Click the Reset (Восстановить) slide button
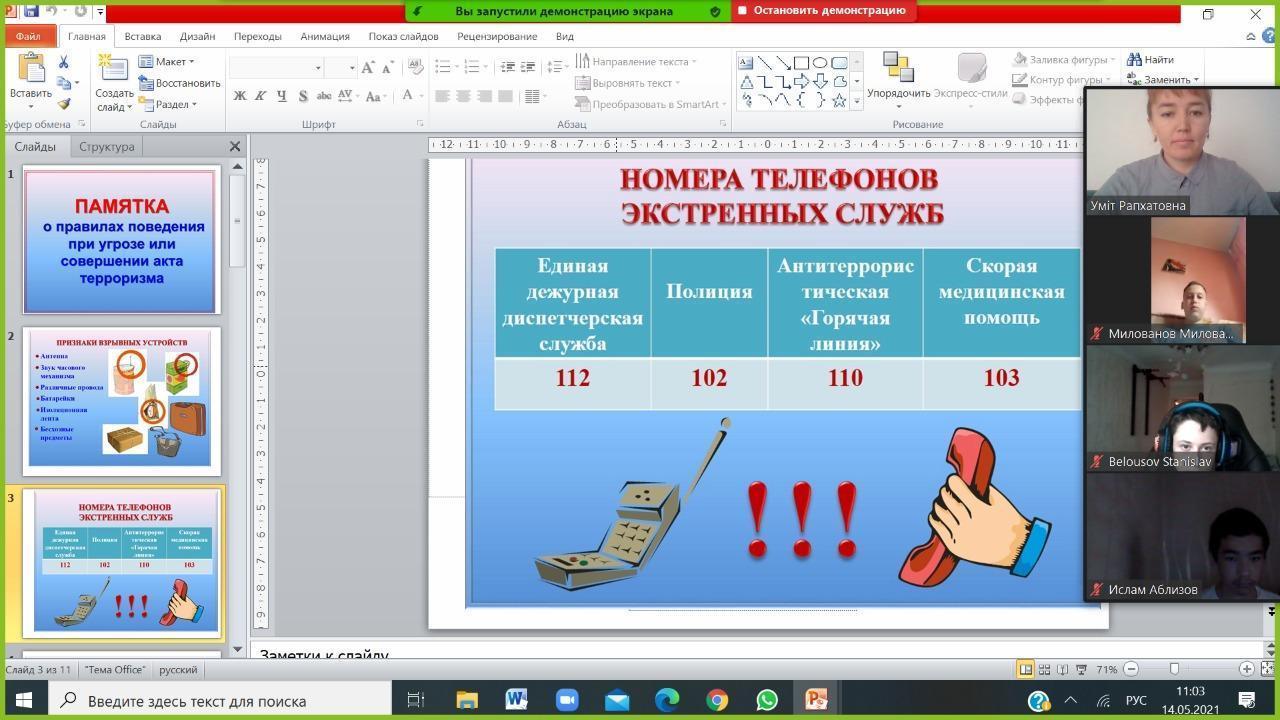The height and width of the screenshot is (720, 1280). [180, 83]
